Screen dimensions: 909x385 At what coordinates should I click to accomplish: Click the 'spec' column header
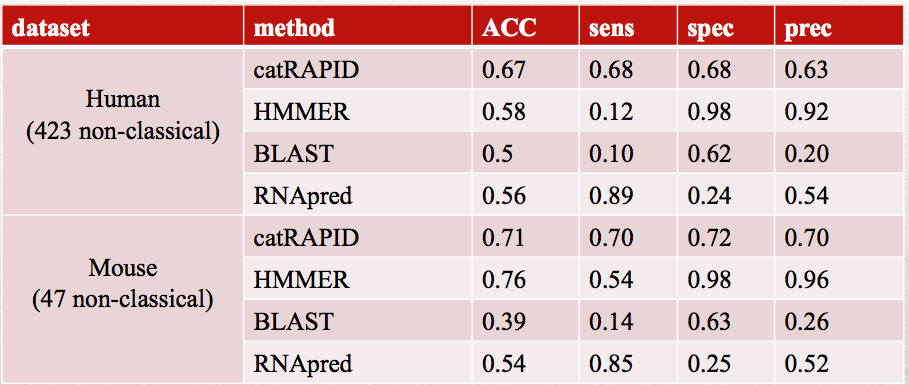(x=726, y=26)
